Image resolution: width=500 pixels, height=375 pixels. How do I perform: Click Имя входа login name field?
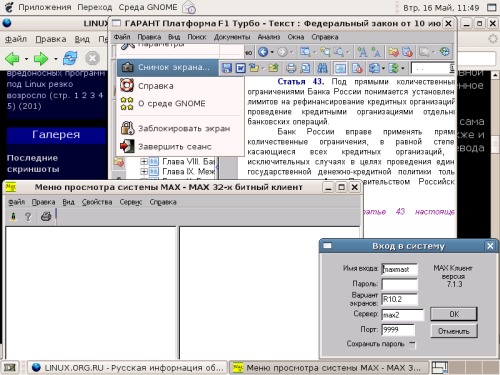[399, 269]
